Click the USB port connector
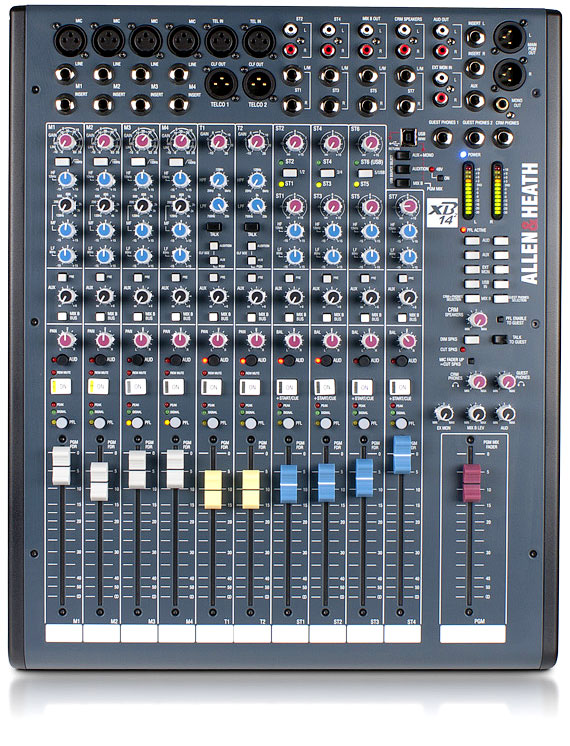This screenshot has height=746, width=570. [408, 137]
